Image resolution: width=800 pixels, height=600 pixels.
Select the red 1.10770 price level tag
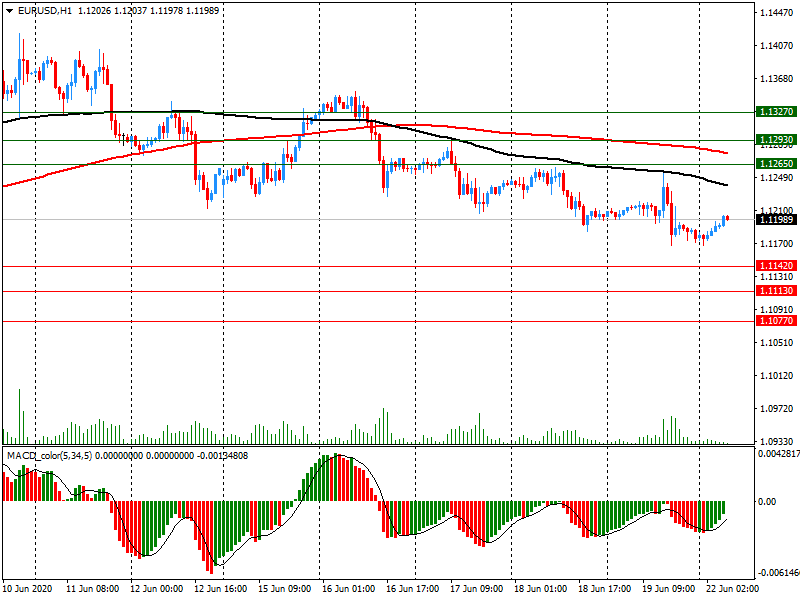[x=776, y=322]
